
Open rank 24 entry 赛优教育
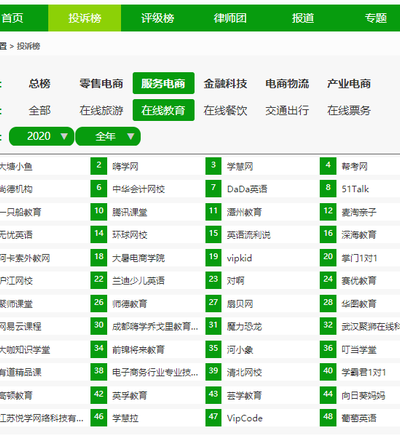click(359, 281)
